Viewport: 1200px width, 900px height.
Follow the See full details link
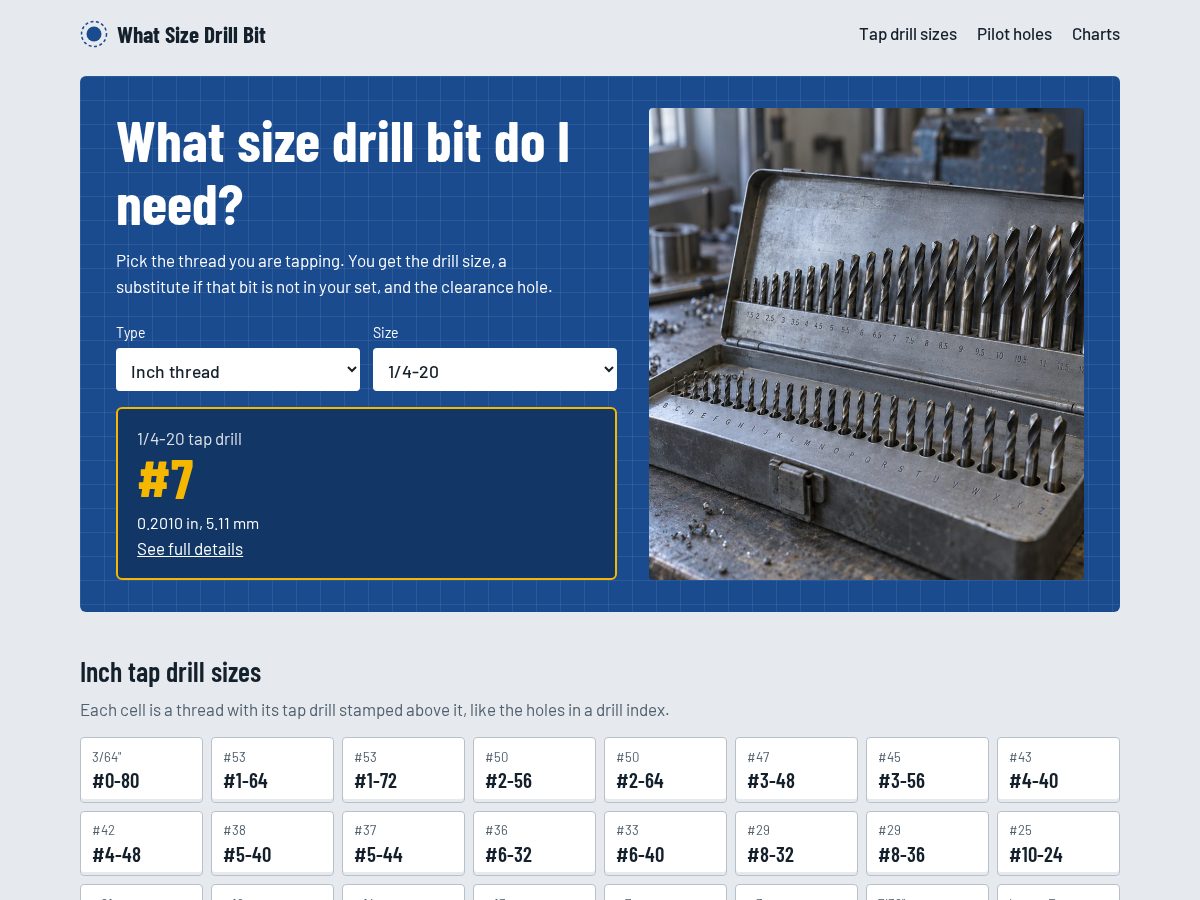(190, 549)
